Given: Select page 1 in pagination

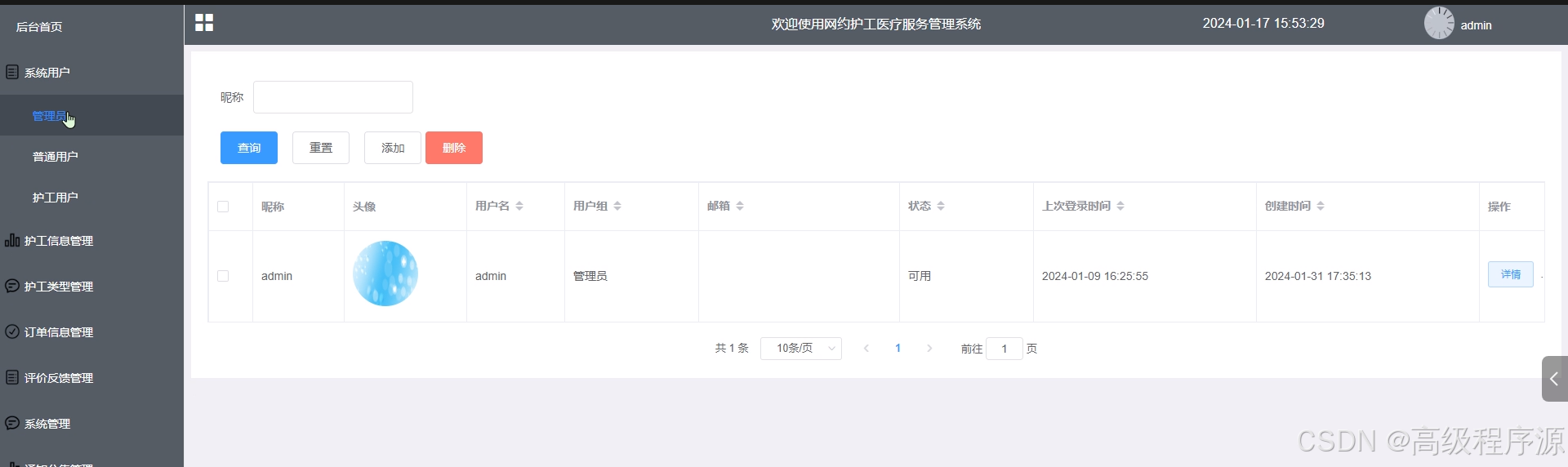Looking at the screenshot, I should [898, 348].
